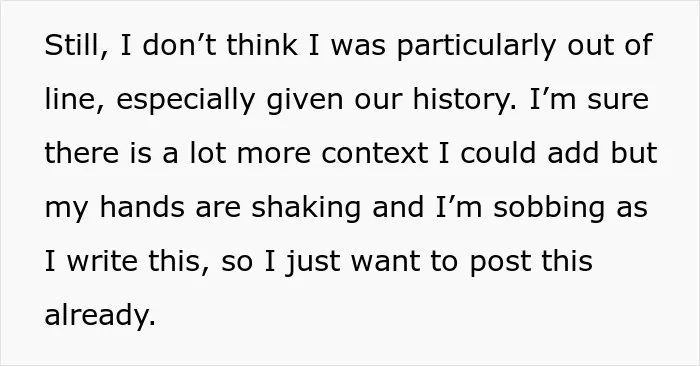Click the final word "already"

coord(98,317)
